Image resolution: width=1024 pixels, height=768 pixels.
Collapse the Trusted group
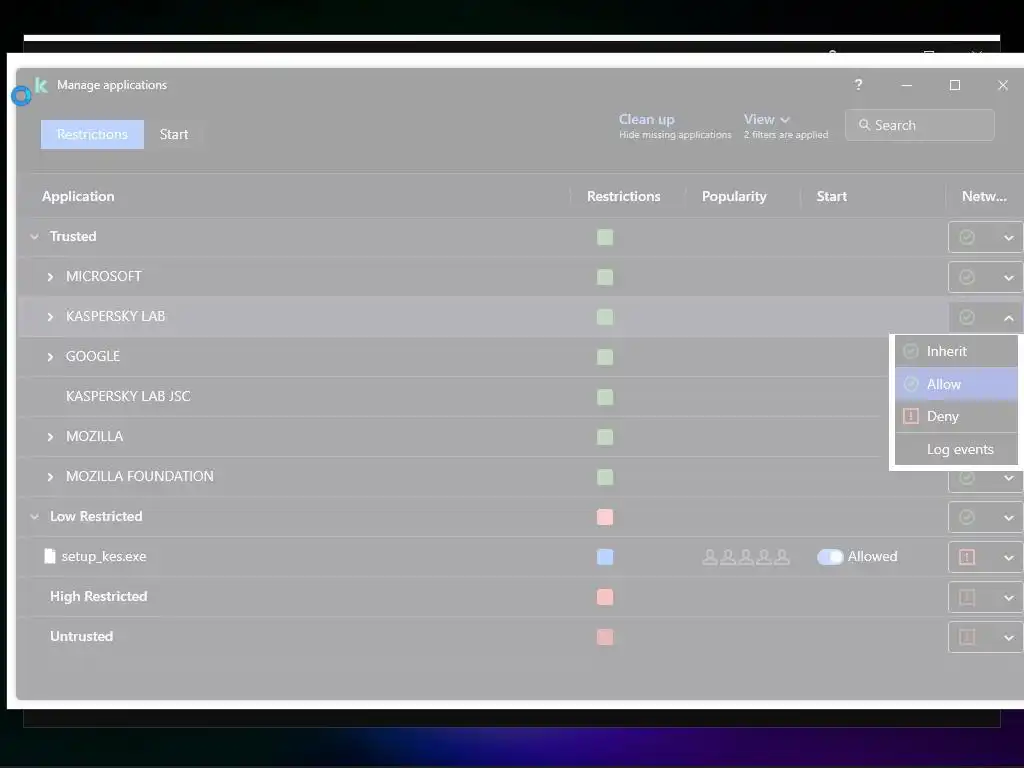(35, 236)
